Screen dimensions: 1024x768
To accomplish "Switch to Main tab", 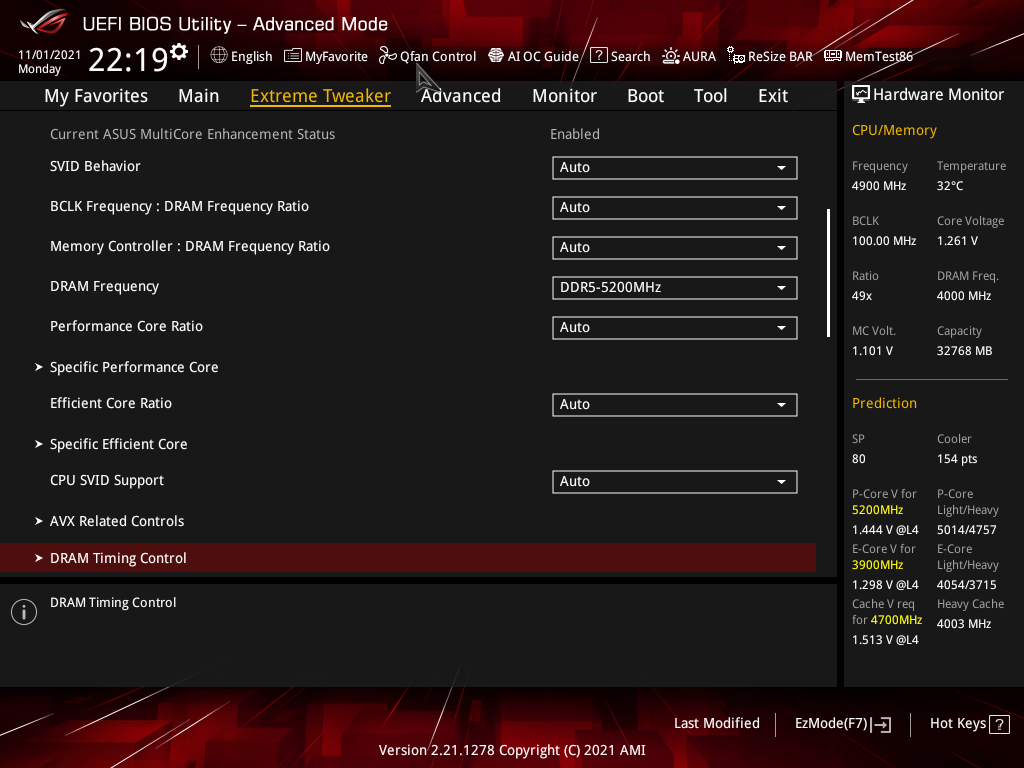I will [x=199, y=96].
